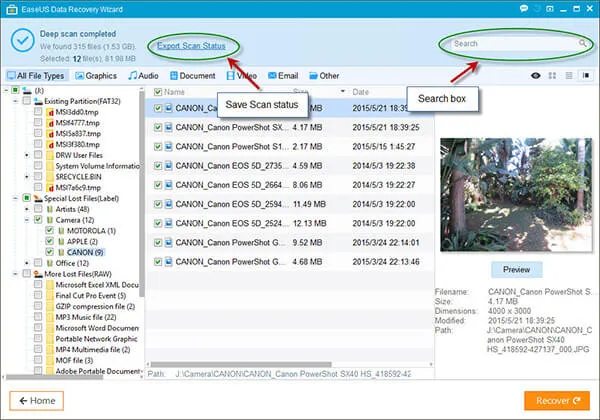The width and height of the screenshot is (600, 420).
Task: Show Document files only
Action: click(x=192, y=75)
